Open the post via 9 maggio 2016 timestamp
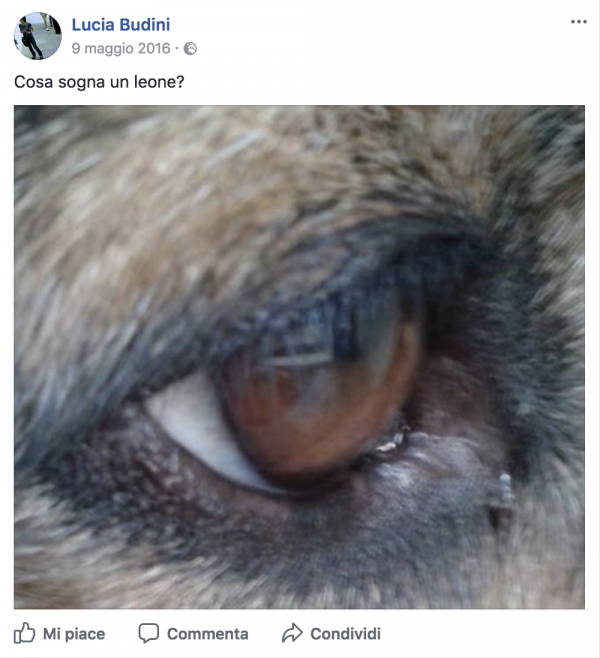600x658 pixels. click(121, 49)
